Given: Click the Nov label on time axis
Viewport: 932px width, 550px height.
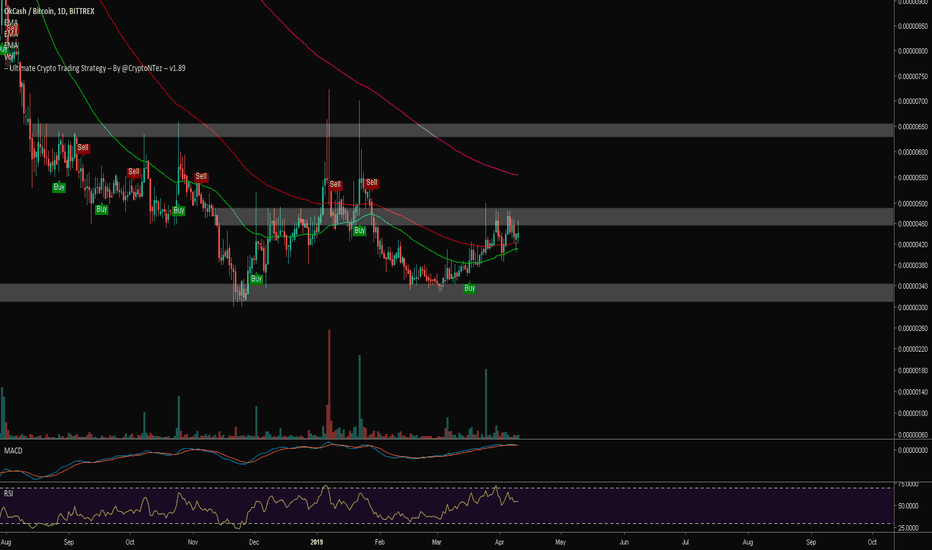Looking at the screenshot, I should 192,542.
